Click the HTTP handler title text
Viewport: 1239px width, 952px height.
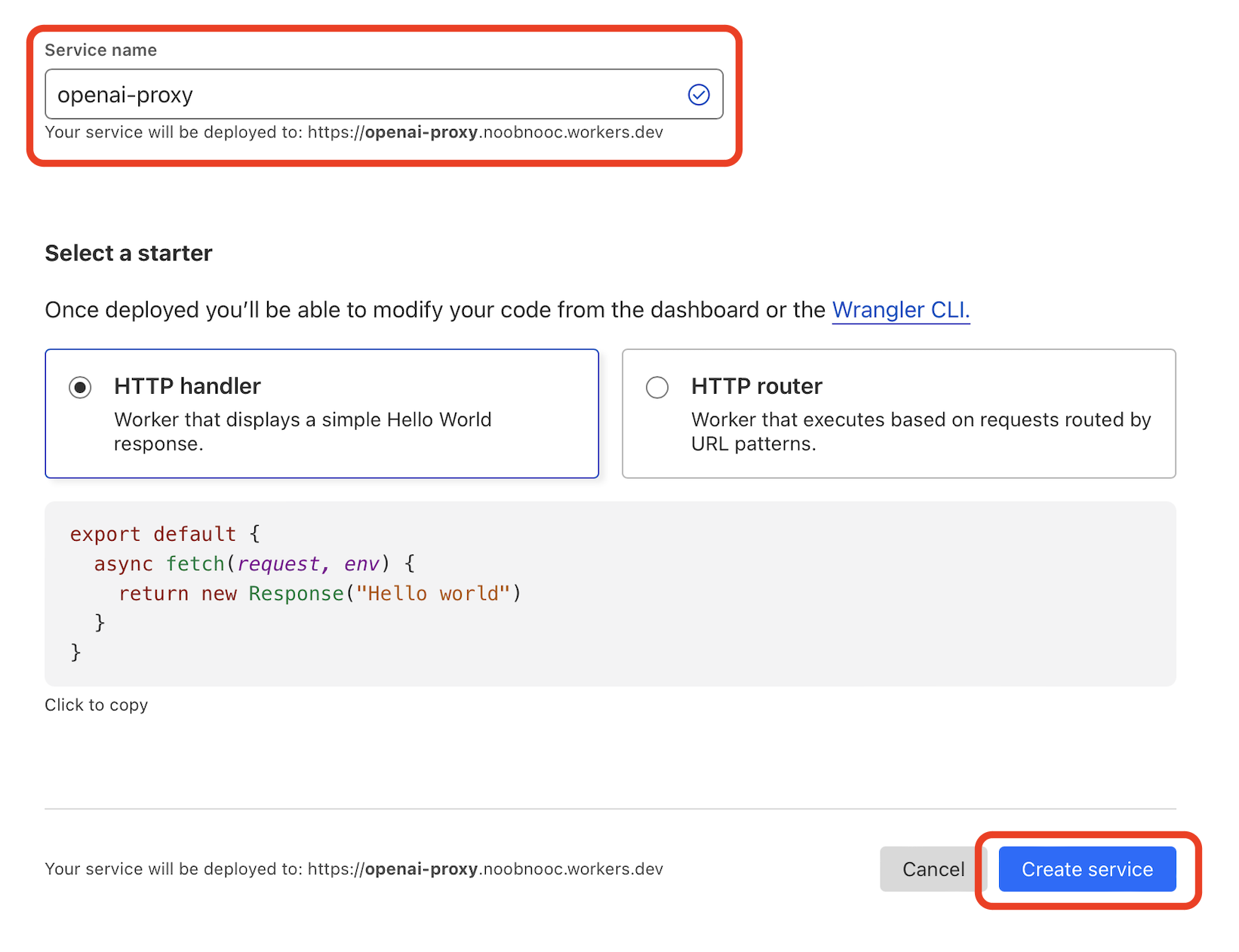click(187, 386)
